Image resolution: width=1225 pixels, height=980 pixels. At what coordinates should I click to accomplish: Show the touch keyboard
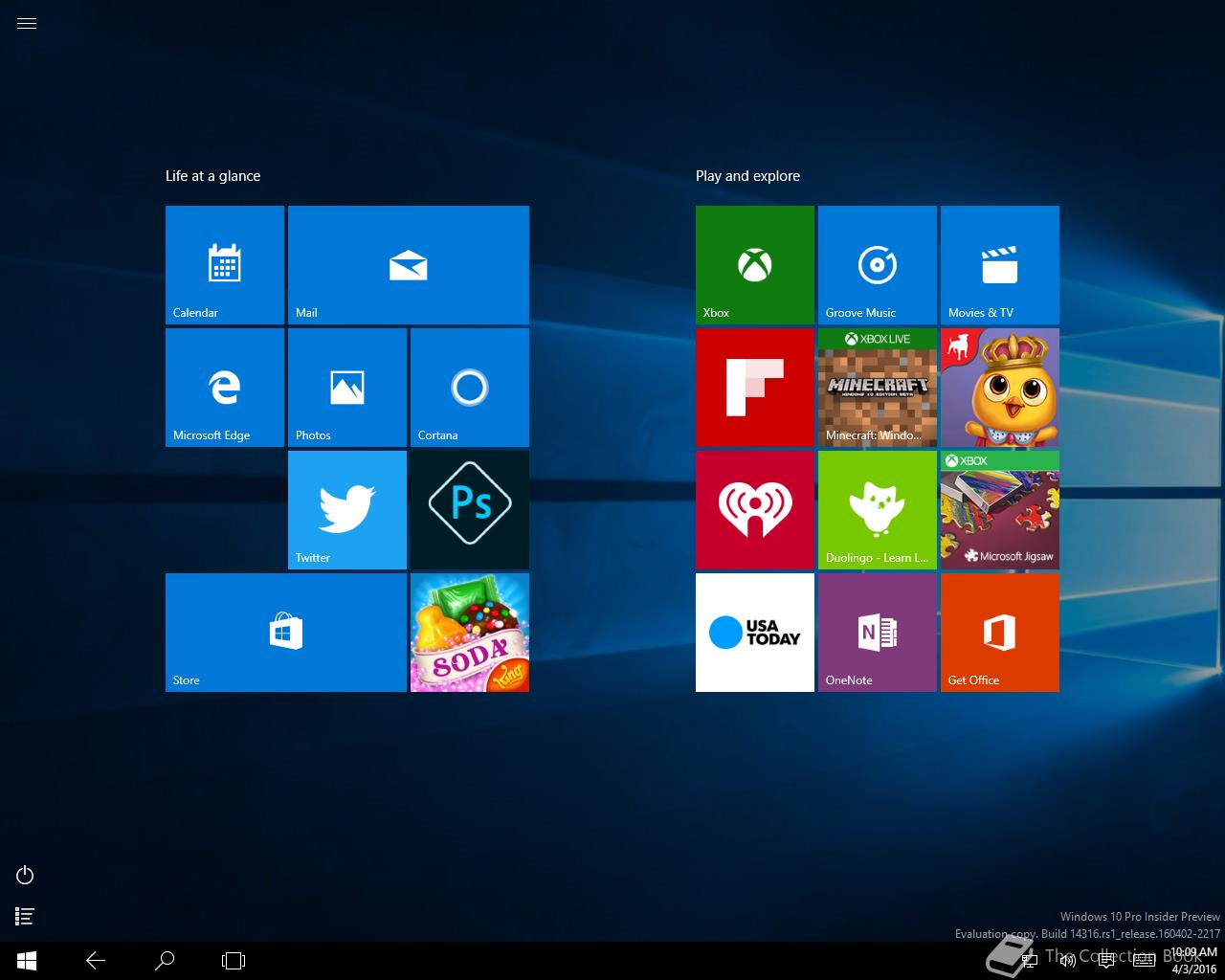pyautogui.click(x=1145, y=961)
